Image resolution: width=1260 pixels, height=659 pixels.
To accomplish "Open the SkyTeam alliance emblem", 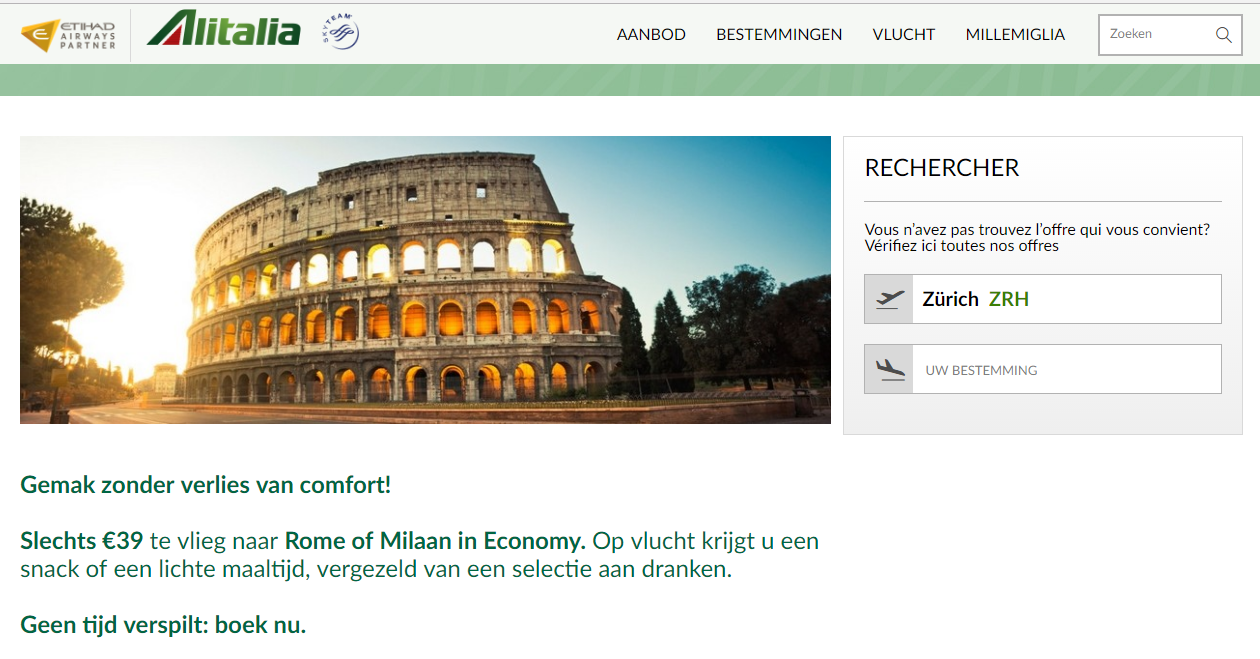I will coord(340,33).
